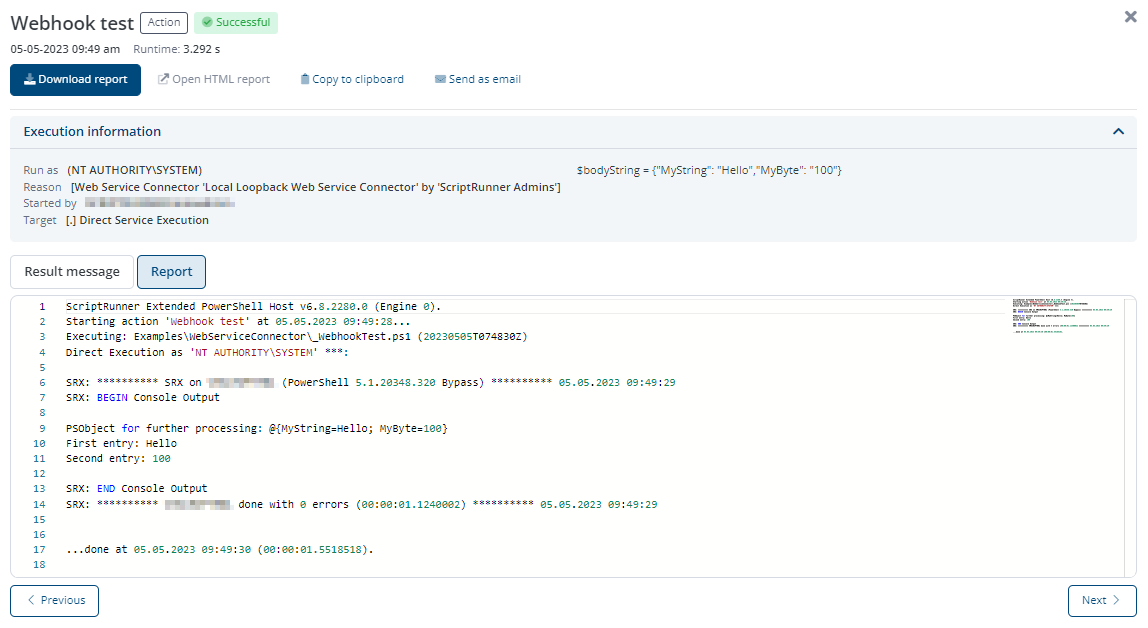Click the envelope icon beside Send as email
This screenshot has width=1148, height=628.
[x=440, y=80]
